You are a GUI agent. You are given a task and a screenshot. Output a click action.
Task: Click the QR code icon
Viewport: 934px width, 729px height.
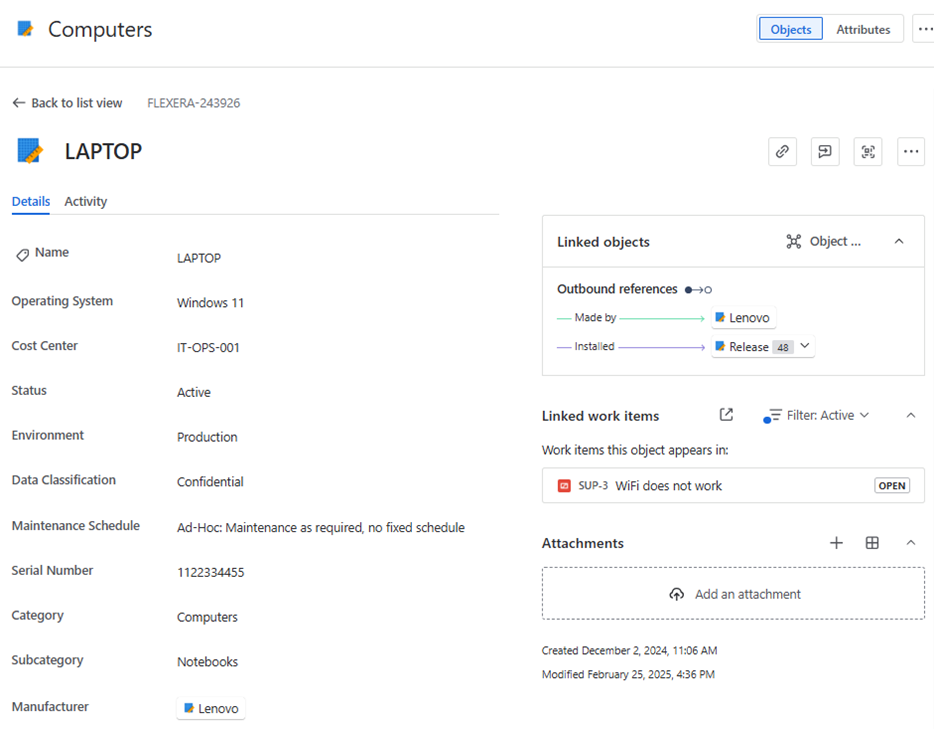pos(868,152)
